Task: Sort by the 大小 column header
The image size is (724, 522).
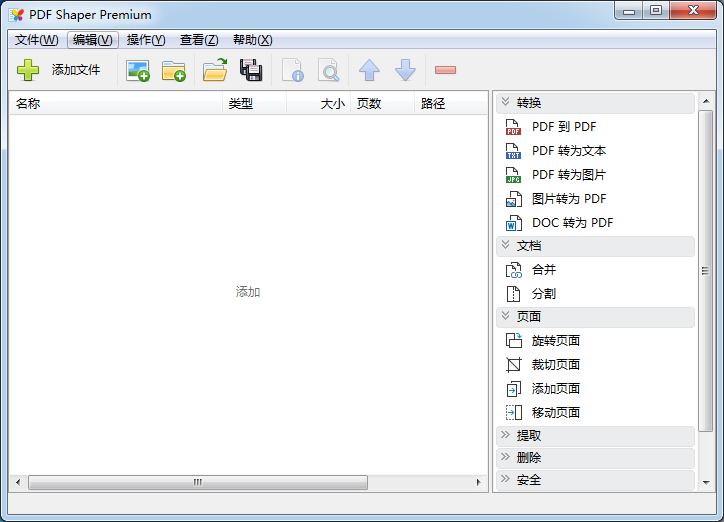Action: coord(319,103)
